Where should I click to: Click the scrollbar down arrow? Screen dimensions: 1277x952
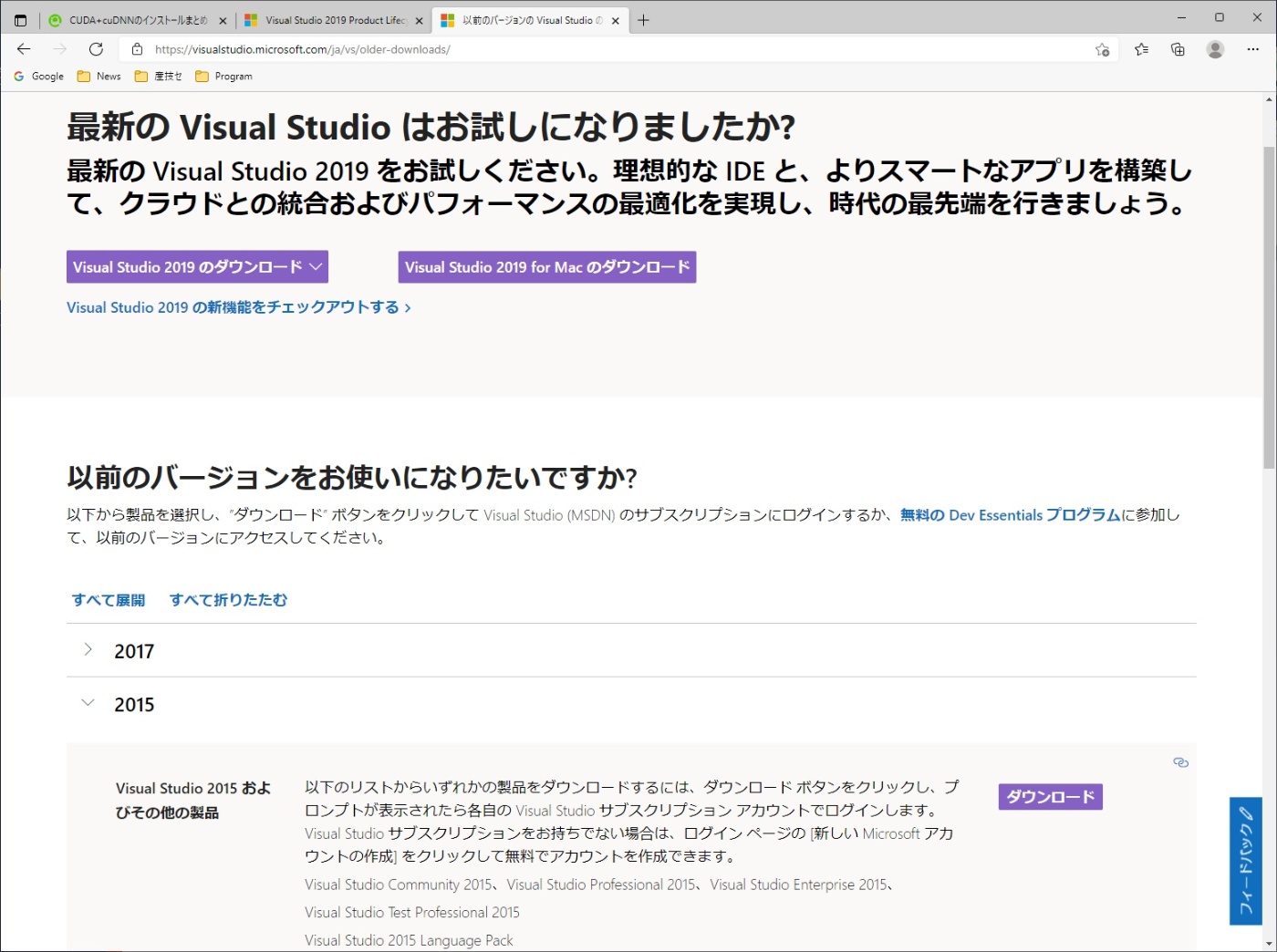(x=1269, y=944)
